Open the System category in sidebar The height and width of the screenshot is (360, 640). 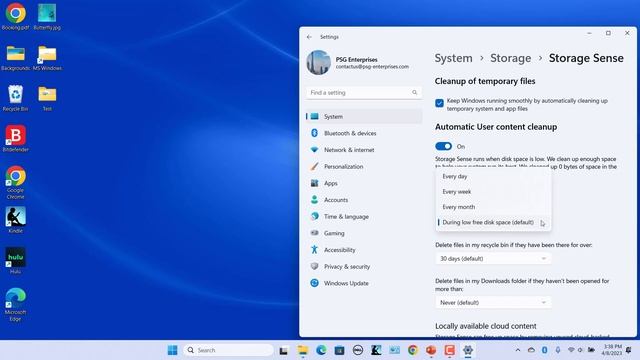364,117
